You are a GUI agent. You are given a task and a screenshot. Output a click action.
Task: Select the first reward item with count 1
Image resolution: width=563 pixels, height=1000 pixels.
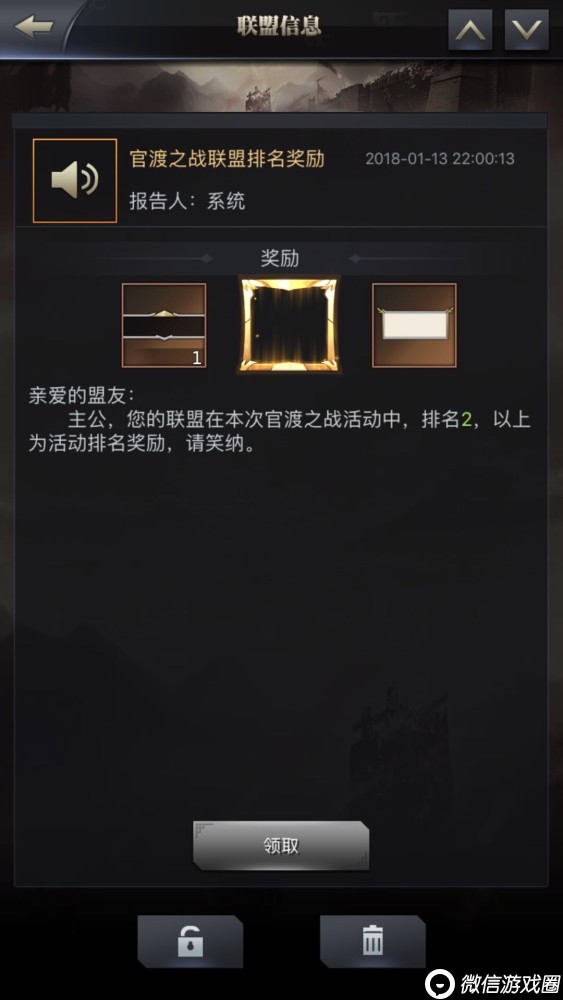point(164,325)
